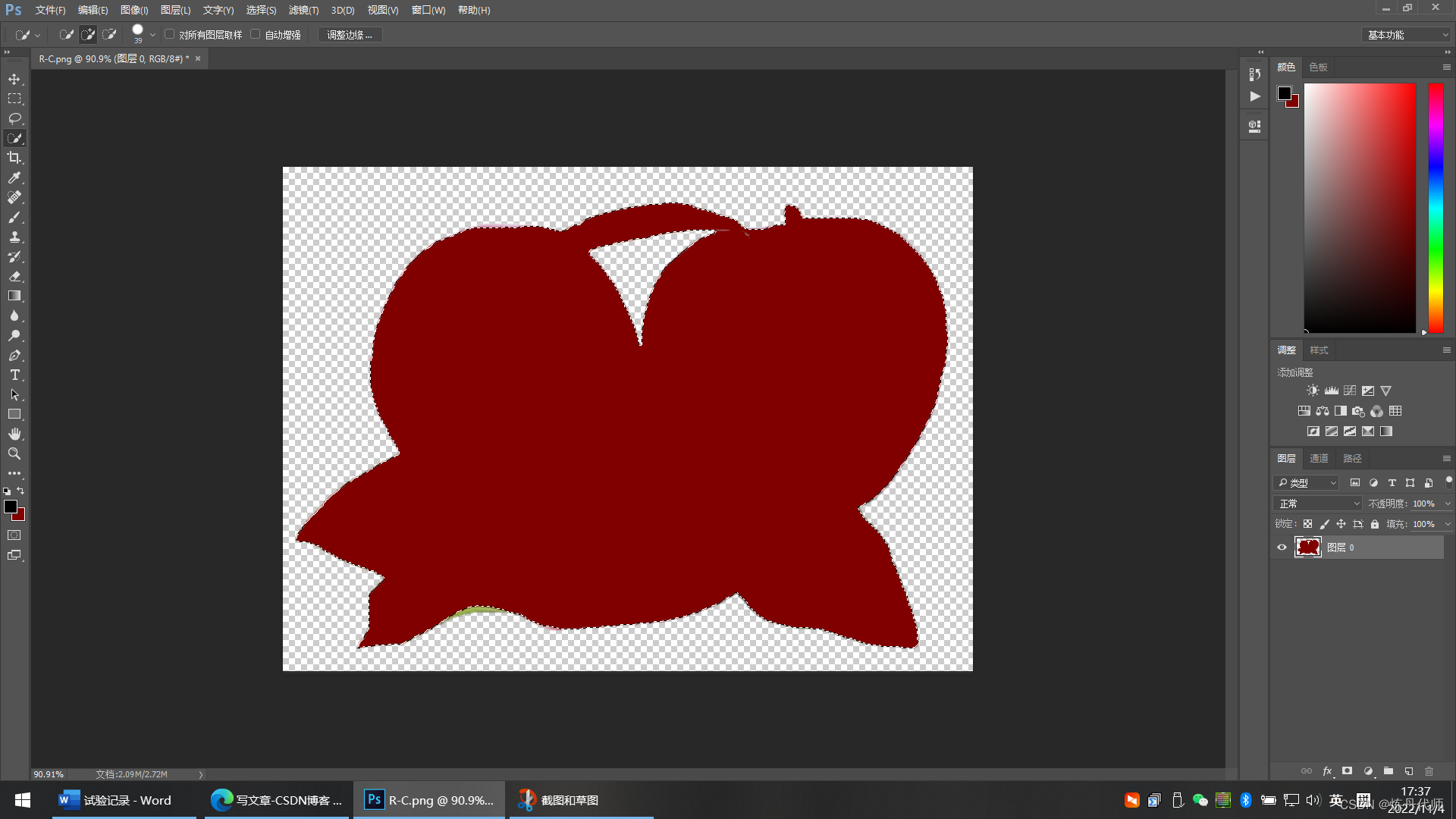Toggle lock transparent pixels
This screenshot has width=1456, height=819.
(1307, 524)
